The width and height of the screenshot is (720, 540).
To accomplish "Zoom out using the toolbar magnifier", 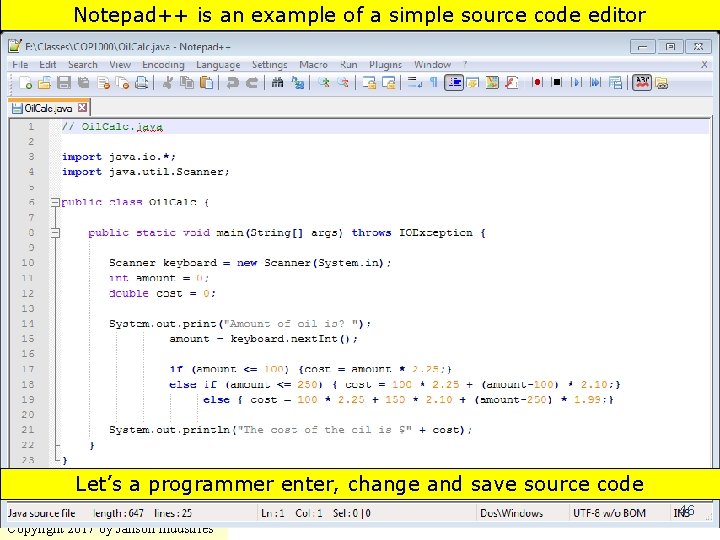I will point(343,83).
